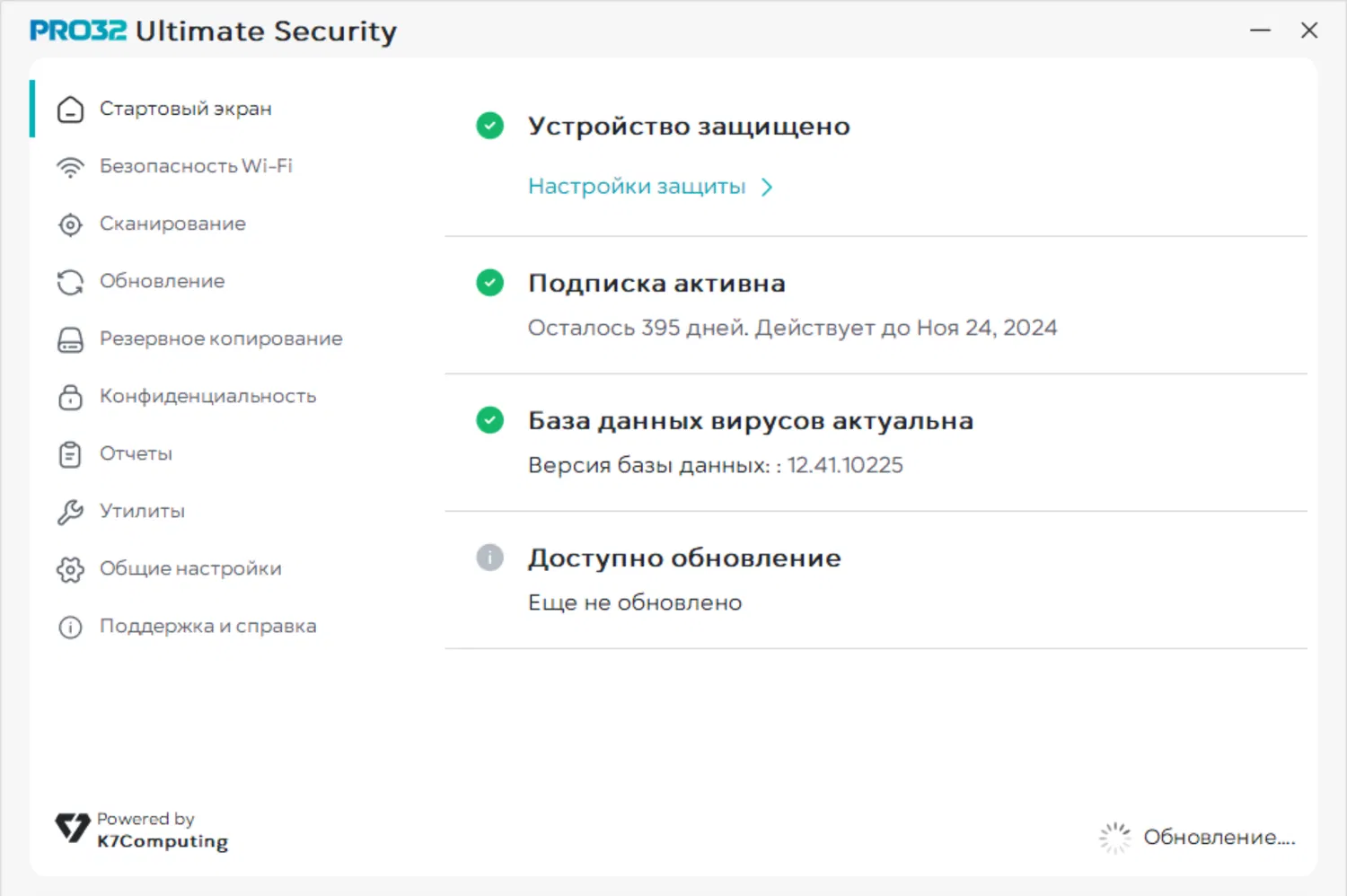
Task: Click the home icon for Стартовый экран
Action: pos(70,110)
